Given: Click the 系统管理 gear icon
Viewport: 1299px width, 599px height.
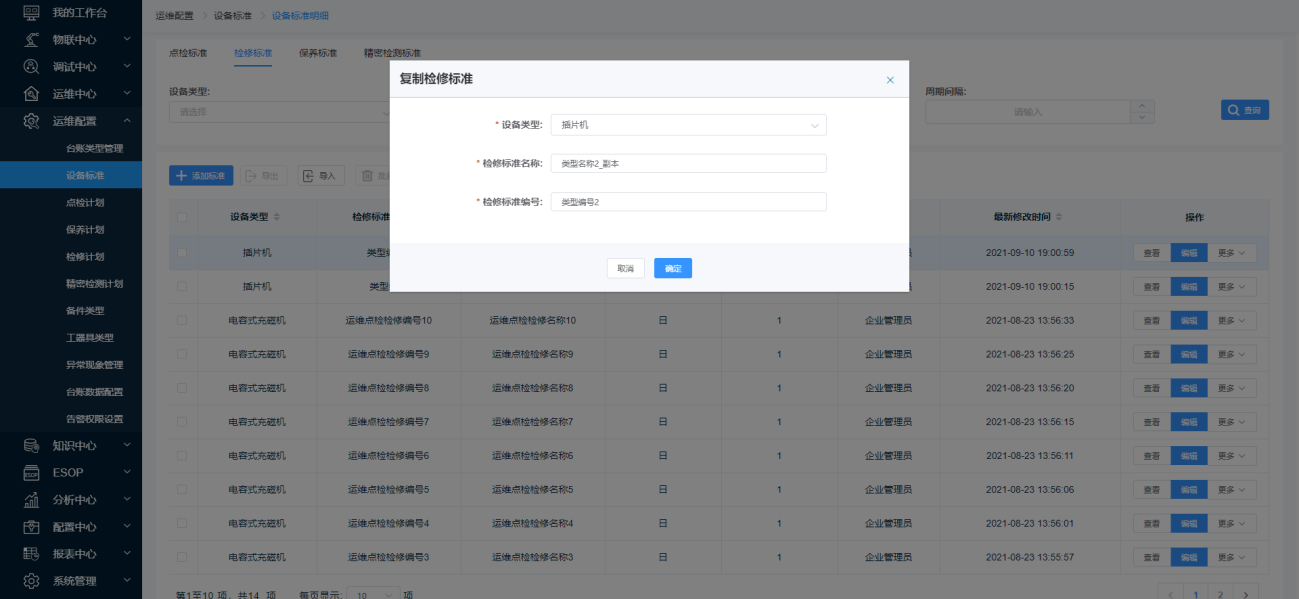Looking at the screenshot, I should click(x=31, y=580).
